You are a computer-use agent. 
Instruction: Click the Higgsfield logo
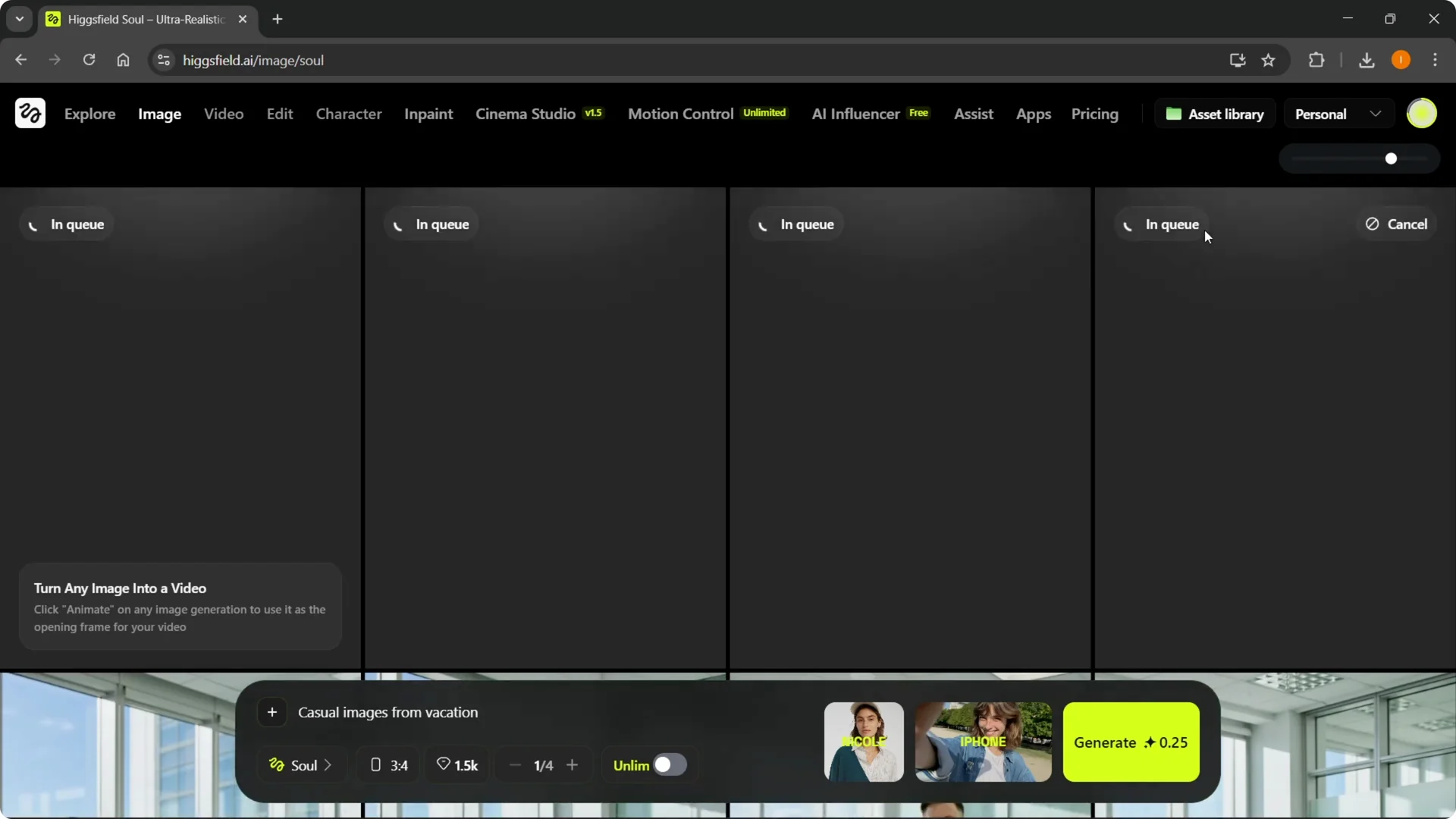30,113
